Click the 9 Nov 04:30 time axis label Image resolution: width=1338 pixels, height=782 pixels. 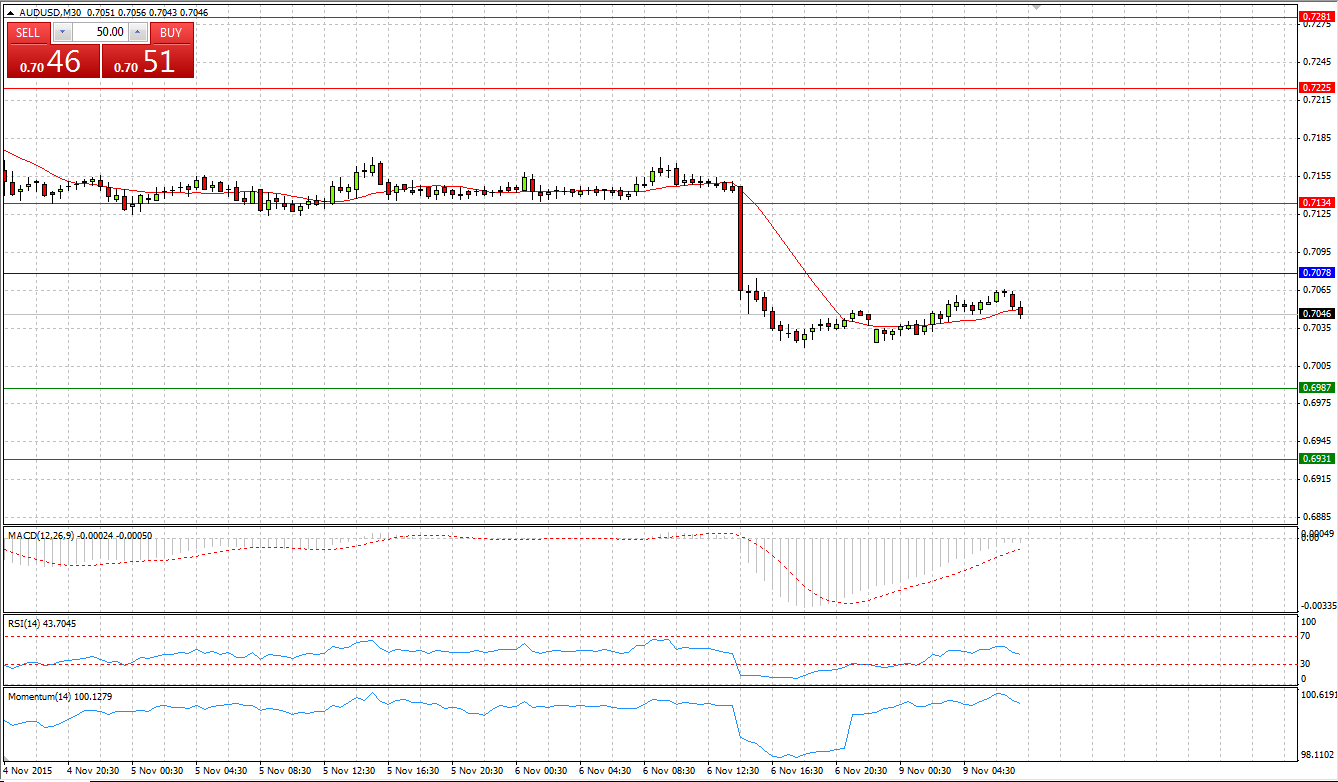click(x=990, y=771)
